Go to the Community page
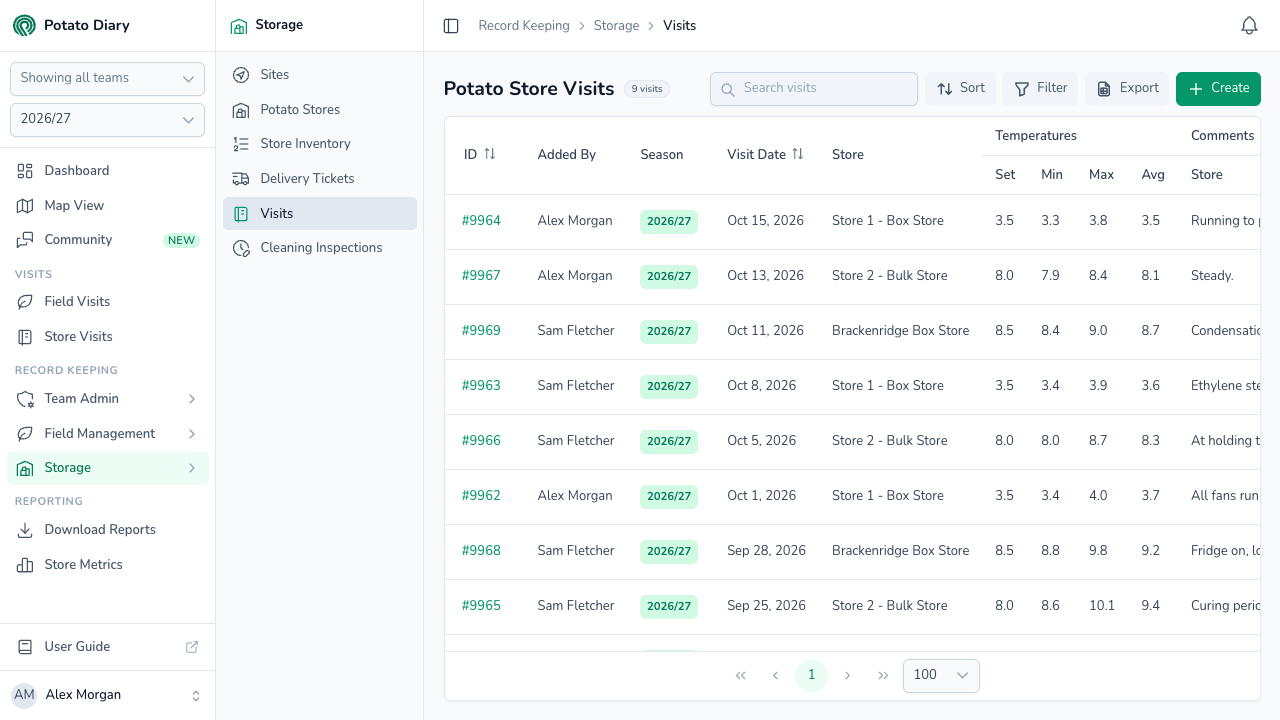The width and height of the screenshot is (1280, 720). click(107, 240)
